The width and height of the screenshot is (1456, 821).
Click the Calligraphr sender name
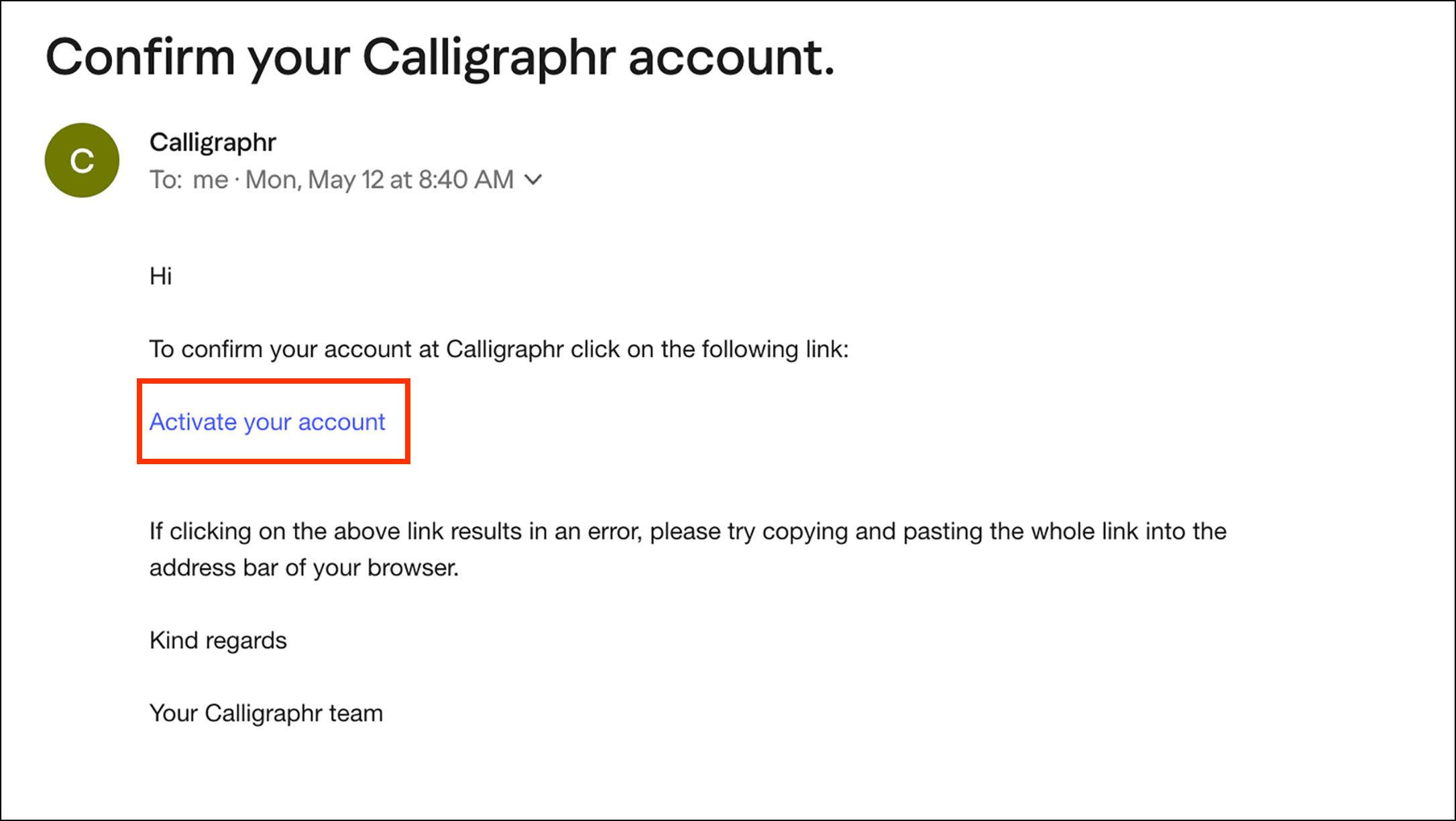click(213, 142)
